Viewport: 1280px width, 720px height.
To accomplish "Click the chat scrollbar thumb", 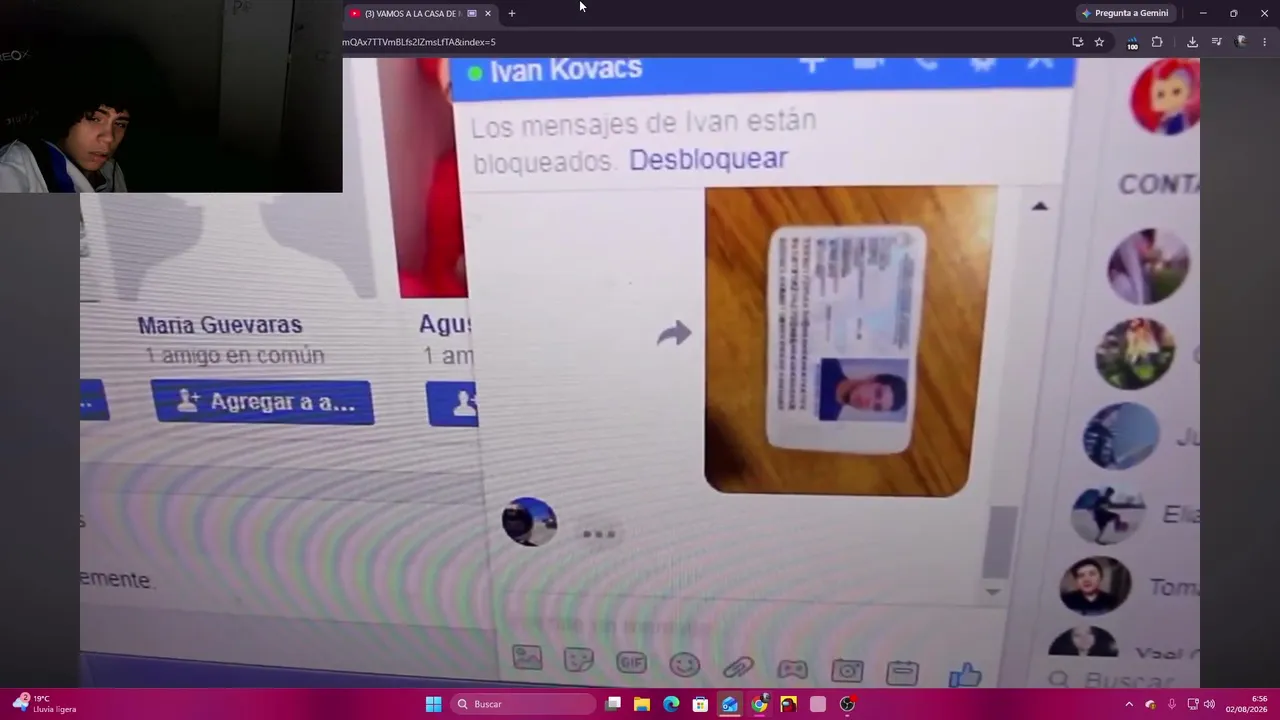I will (x=999, y=542).
